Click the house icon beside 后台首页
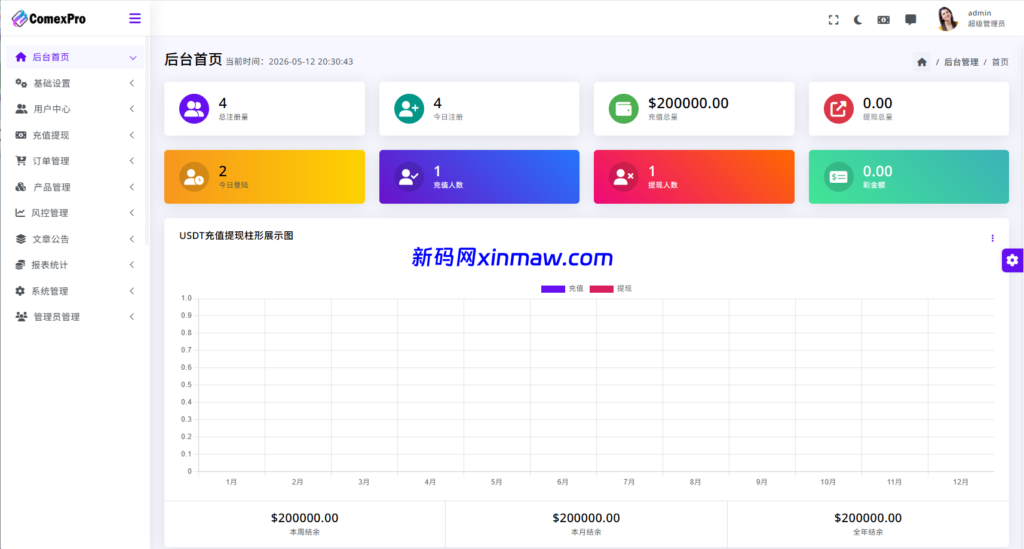 (x=21, y=57)
